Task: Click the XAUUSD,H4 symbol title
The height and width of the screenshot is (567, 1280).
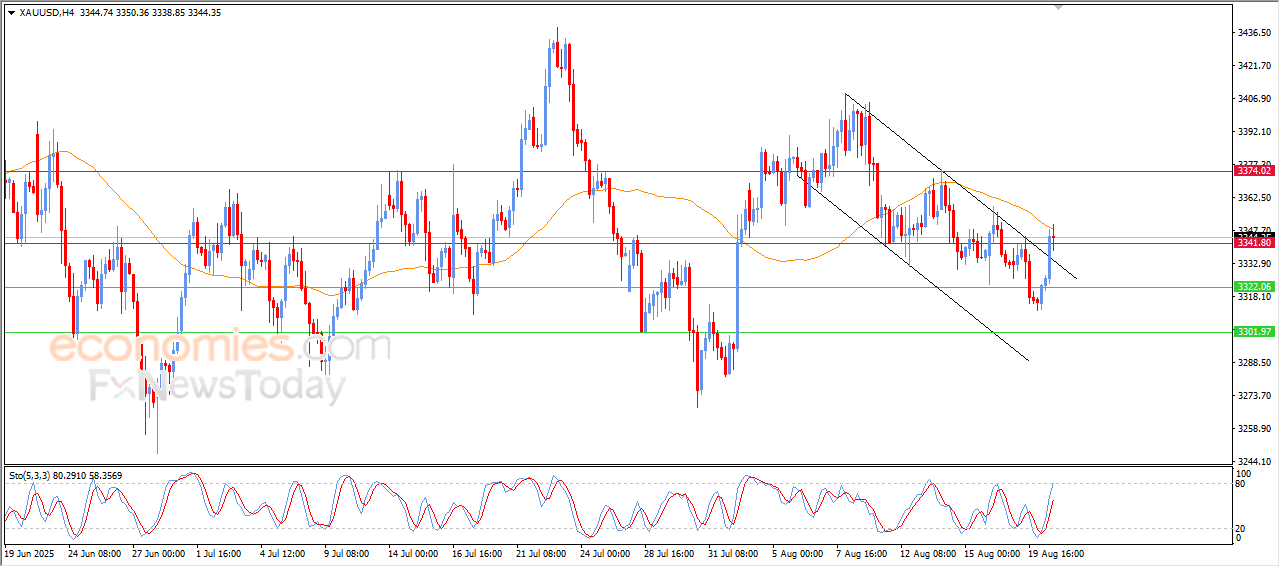Action: click(x=47, y=12)
